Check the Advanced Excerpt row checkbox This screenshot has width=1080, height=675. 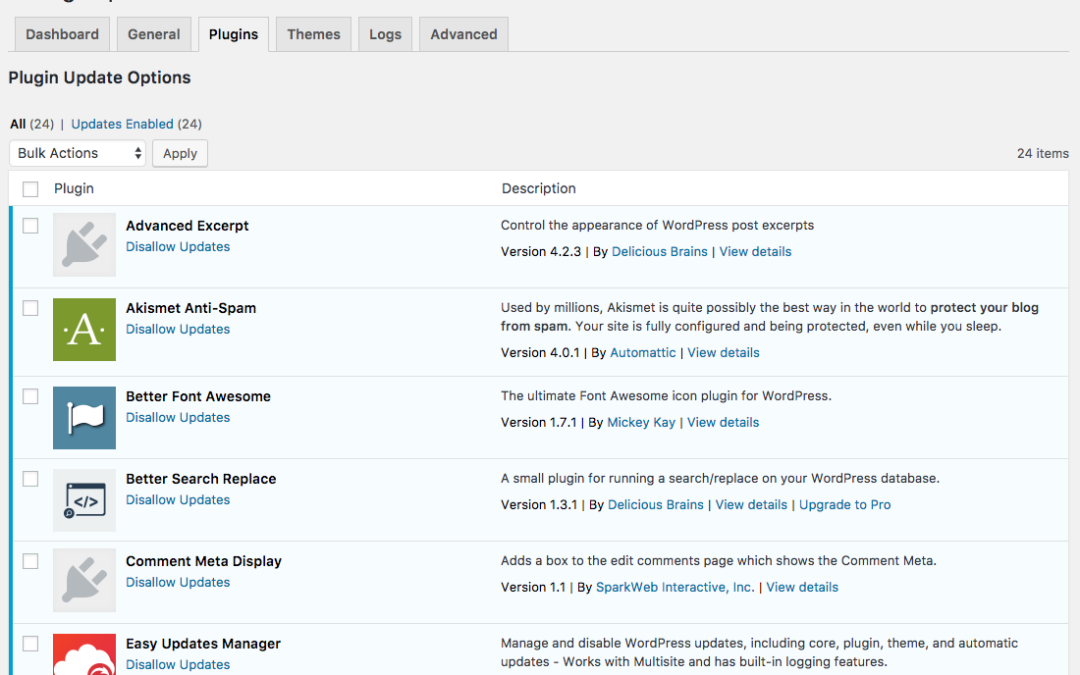[x=30, y=226]
